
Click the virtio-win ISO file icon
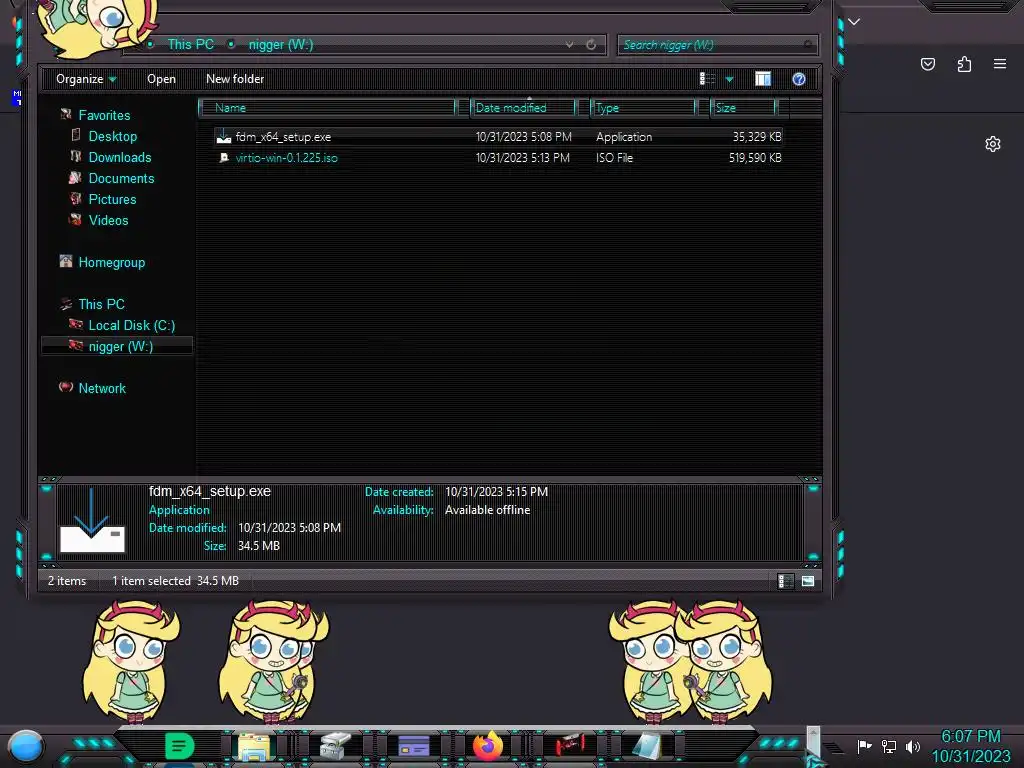point(224,157)
